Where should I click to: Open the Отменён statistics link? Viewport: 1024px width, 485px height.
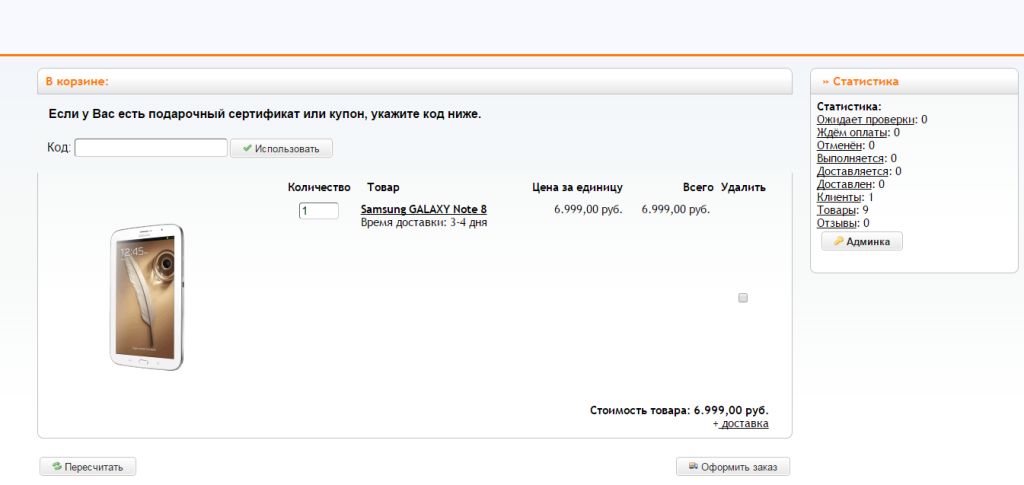point(840,146)
